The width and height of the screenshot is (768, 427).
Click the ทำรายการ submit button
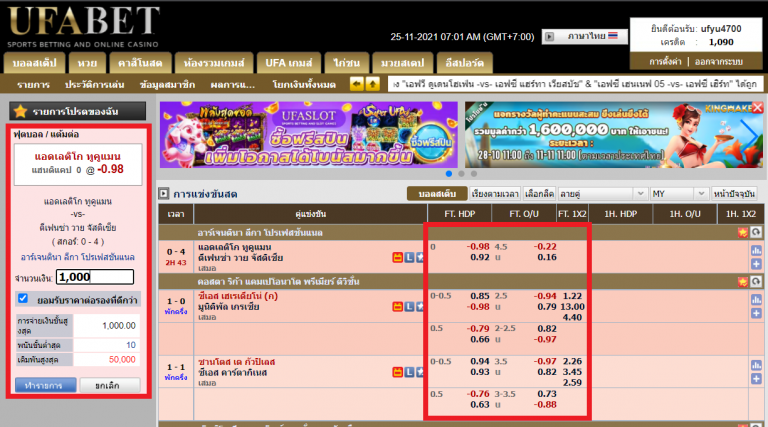46,385
